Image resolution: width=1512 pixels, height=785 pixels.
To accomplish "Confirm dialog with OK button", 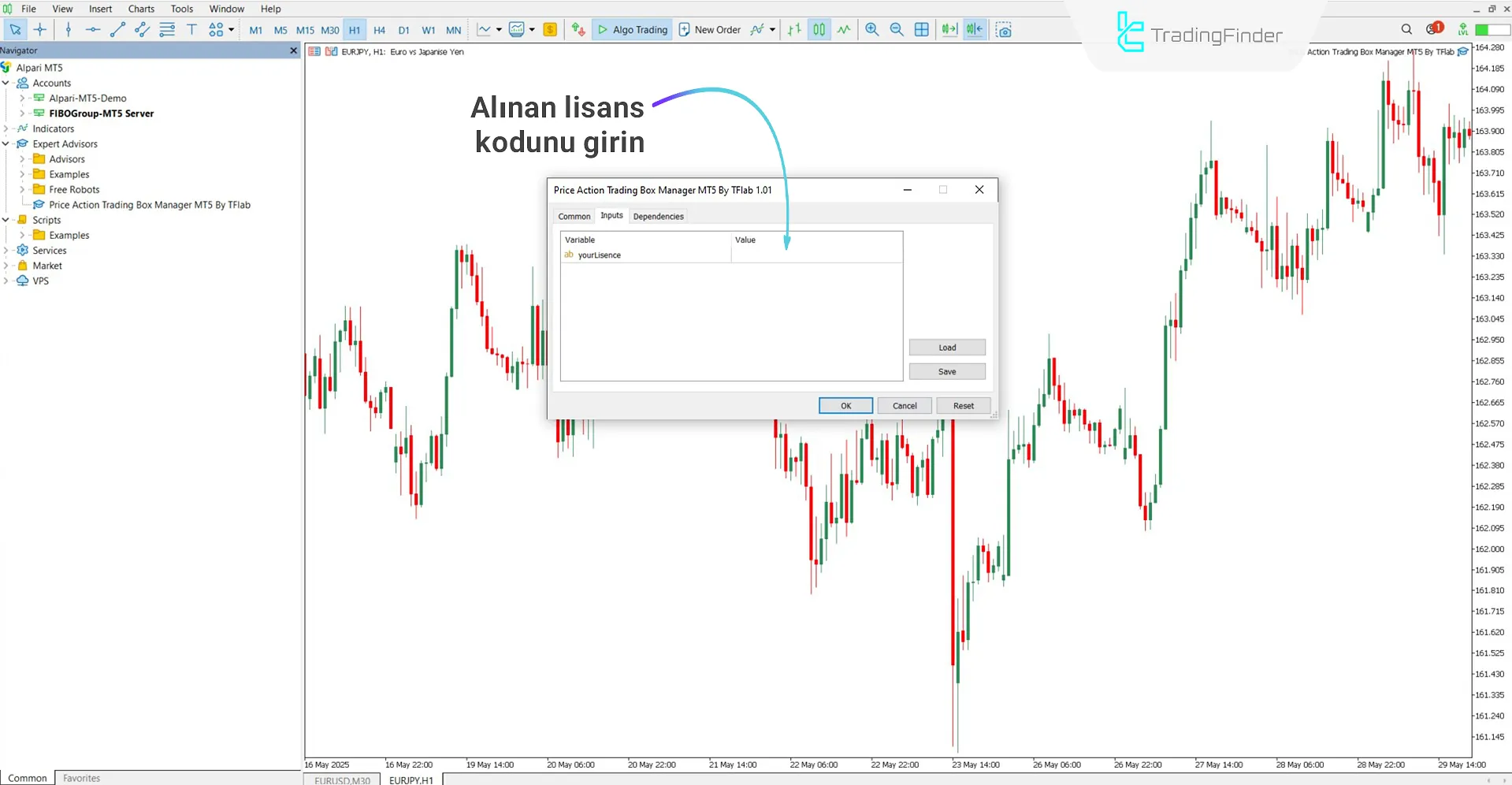I will pos(845,406).
